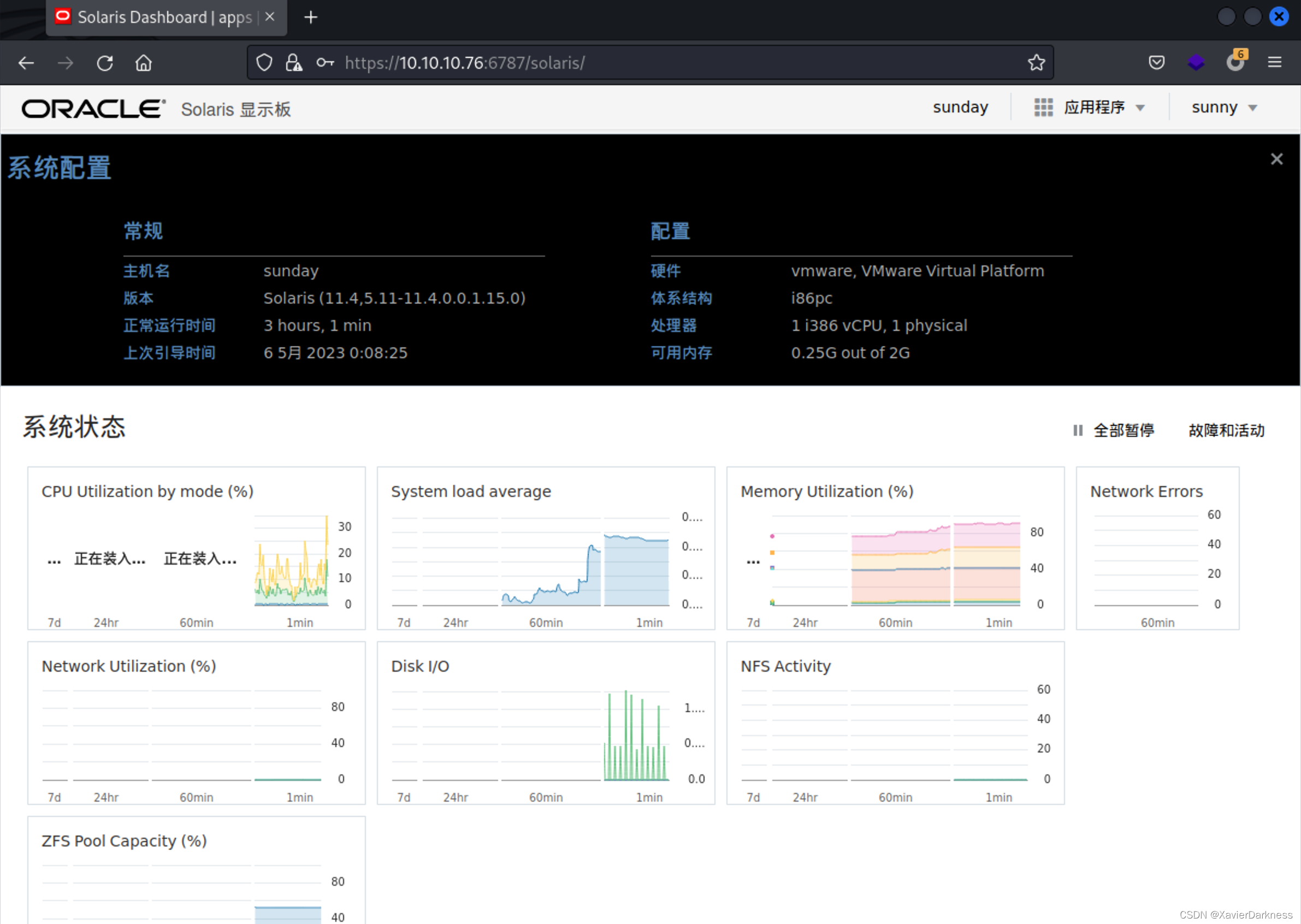Viewport: 1301px width, 924px height.
Task: Select 1min range on Network Utilization chart
Action: [x=300, y=798]
